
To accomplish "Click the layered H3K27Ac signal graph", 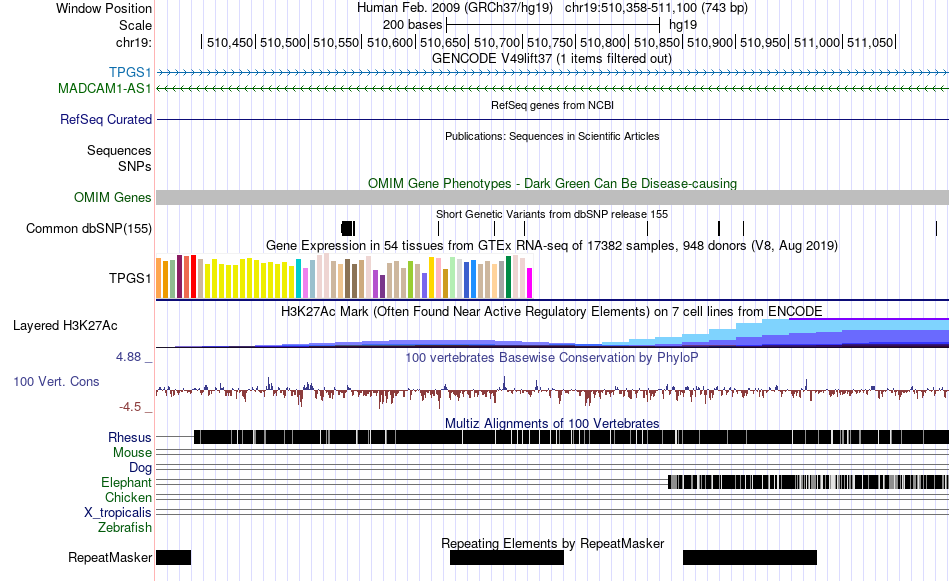I will 553,333.
